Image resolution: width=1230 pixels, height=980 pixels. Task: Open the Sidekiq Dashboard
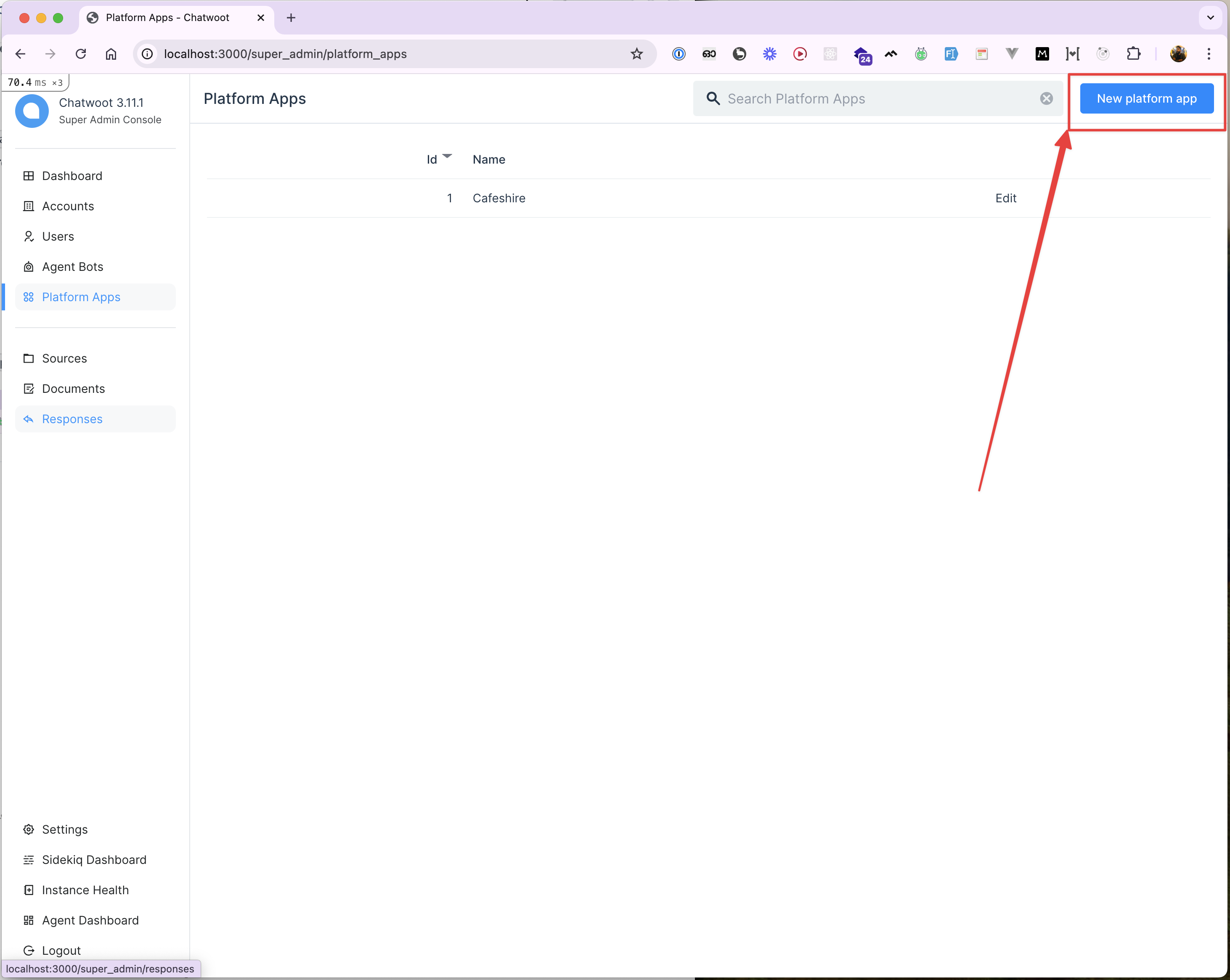(94, 860)
